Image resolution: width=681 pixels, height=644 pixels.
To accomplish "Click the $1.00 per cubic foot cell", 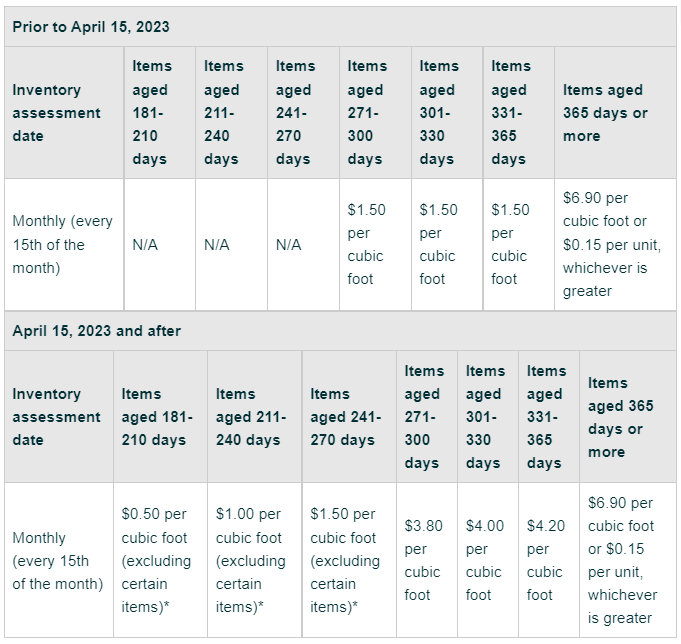I will tap(255, 560).
